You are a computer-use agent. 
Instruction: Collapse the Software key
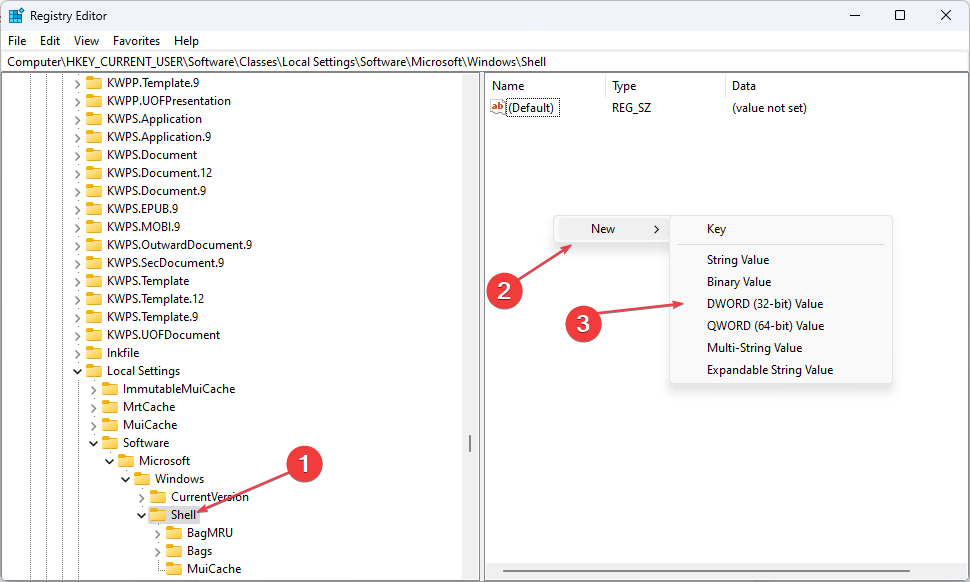(x=93, y=443)
